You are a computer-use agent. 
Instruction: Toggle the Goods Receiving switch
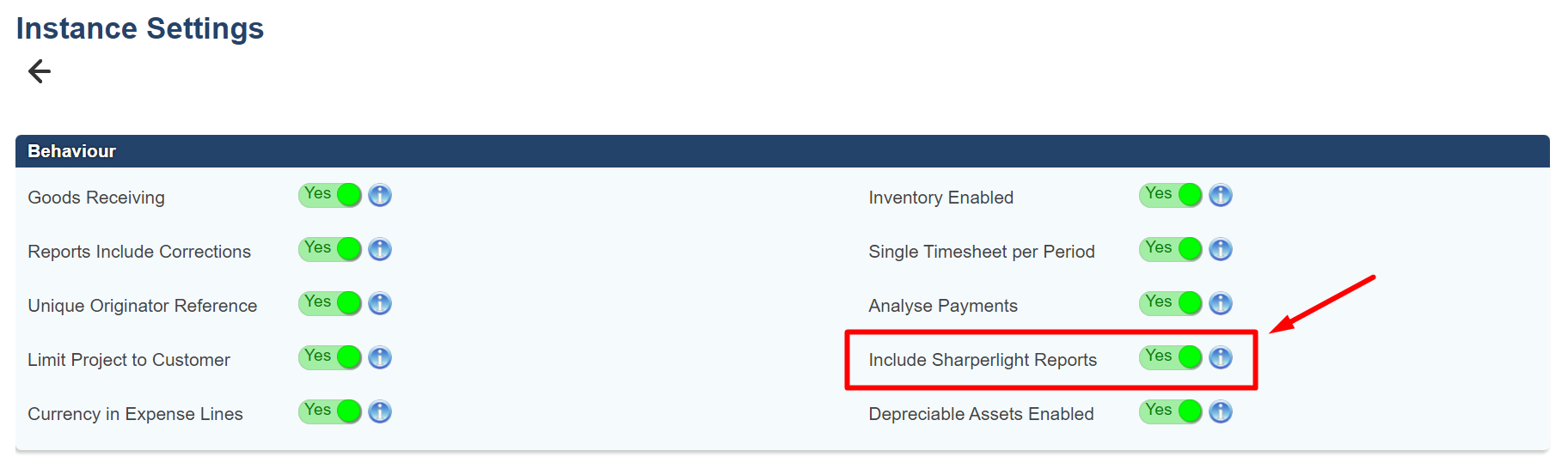330,196
